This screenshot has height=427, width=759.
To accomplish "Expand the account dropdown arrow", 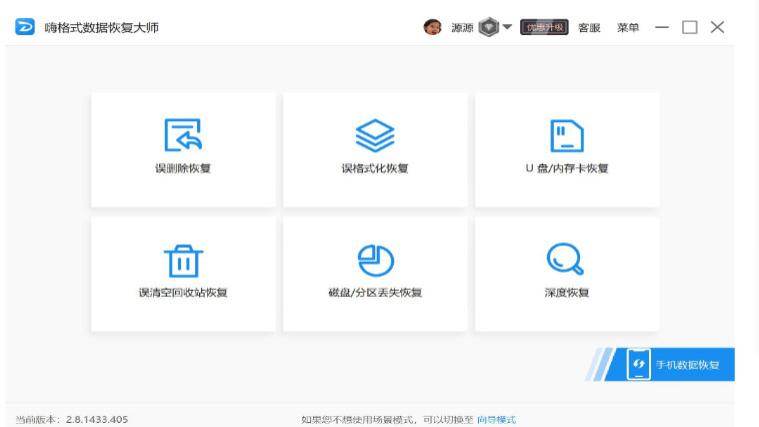I will (x=507, y=27).
